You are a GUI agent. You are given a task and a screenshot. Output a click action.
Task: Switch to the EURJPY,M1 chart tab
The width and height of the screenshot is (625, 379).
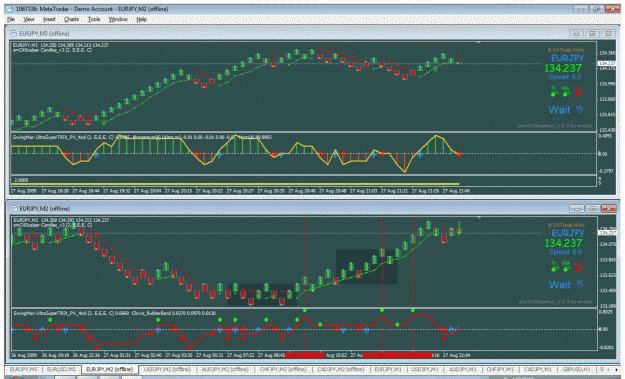pyautogui.click(x=387, y=370)
